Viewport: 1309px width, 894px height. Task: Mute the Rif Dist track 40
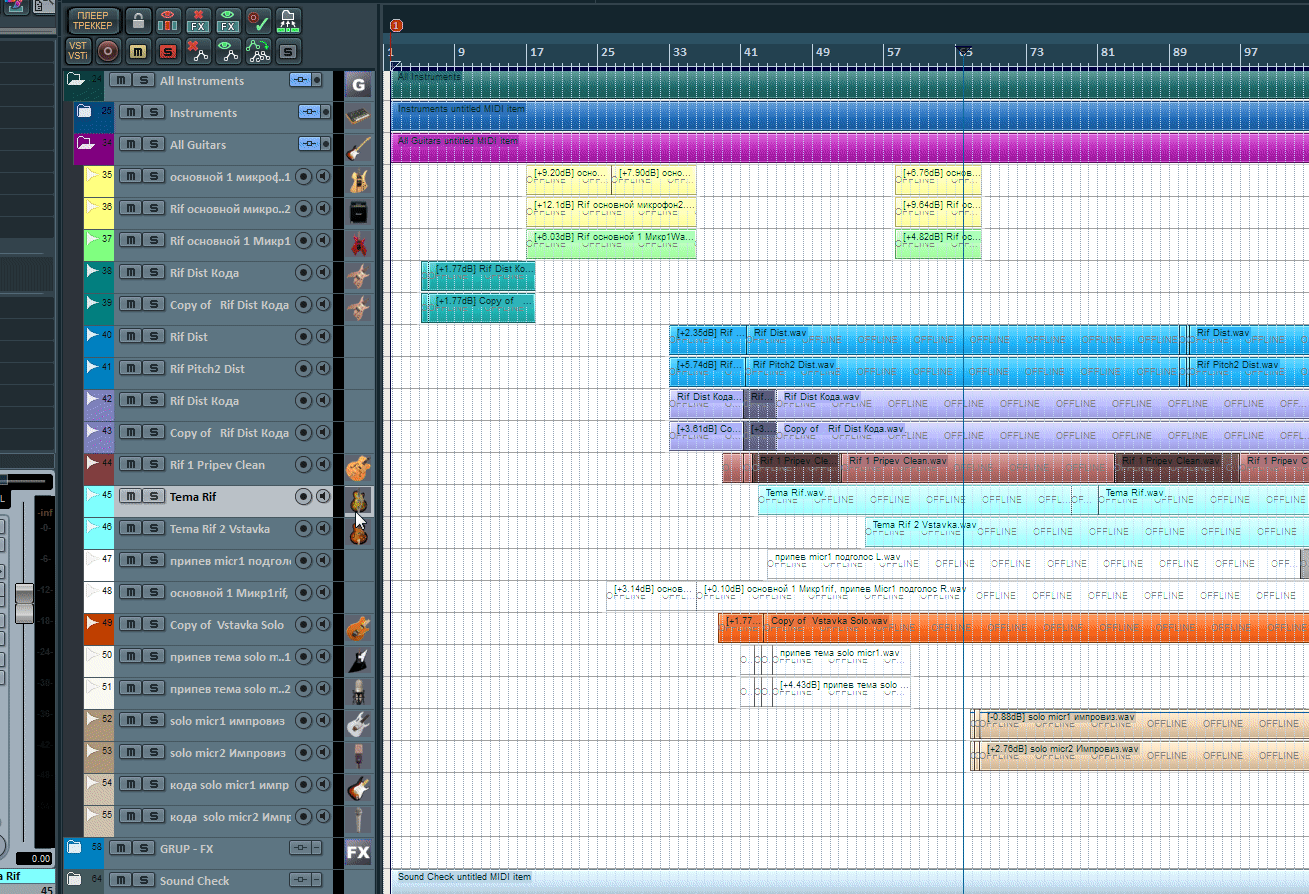click(x=130, y=337)
